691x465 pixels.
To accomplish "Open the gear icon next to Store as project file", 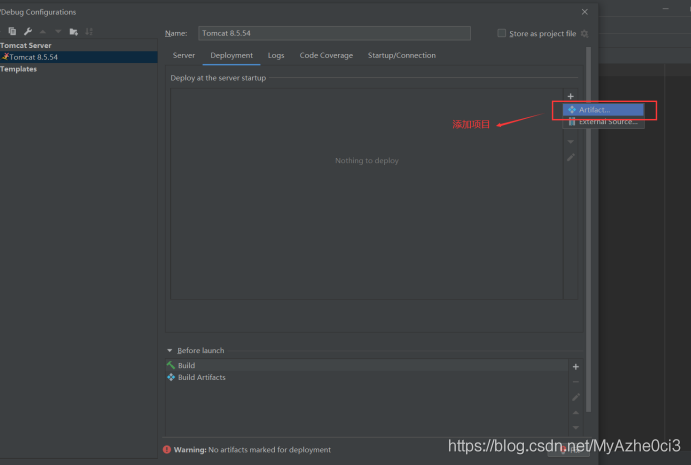I will pos(584,33).
